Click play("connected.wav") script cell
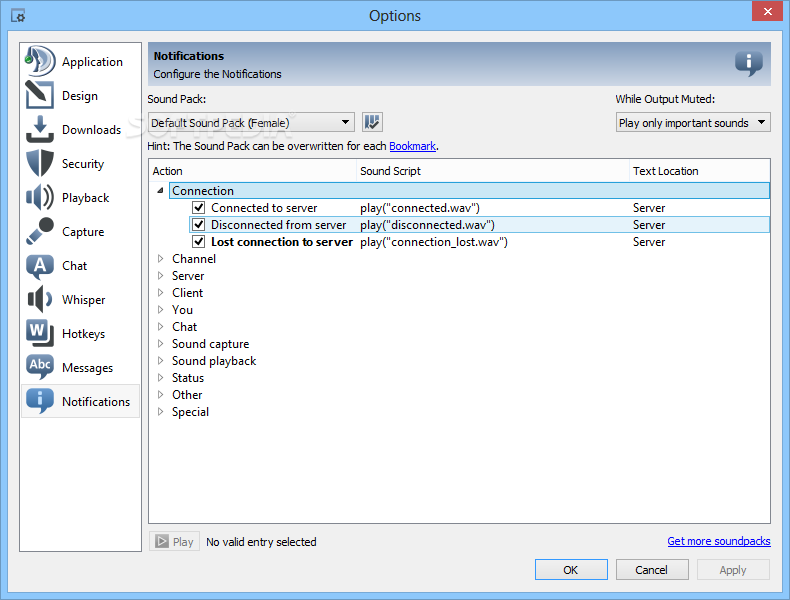Screen dimensions: 790x600 pyautogui.click(x=420, y=208)
